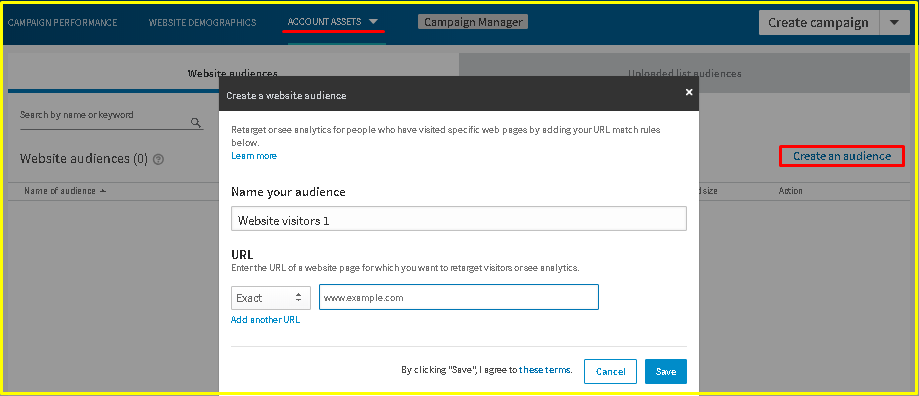Click the Create campaign button
Viewport: 919px width, 396px height.
coord(818,23)
